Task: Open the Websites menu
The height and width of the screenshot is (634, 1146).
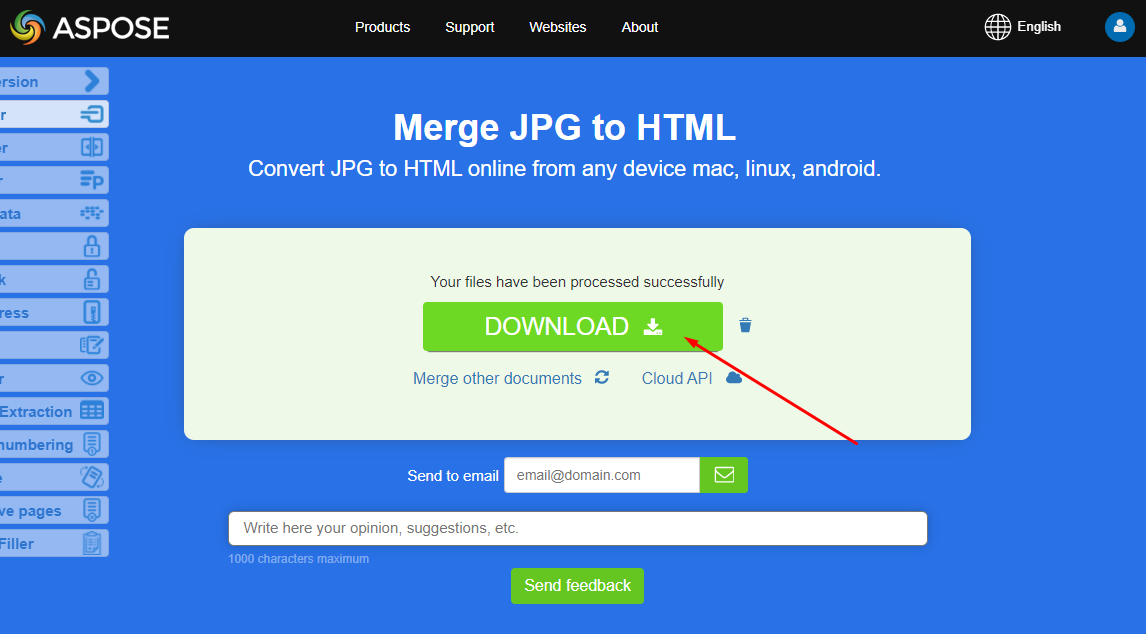Action: click(x=557, y=27)
